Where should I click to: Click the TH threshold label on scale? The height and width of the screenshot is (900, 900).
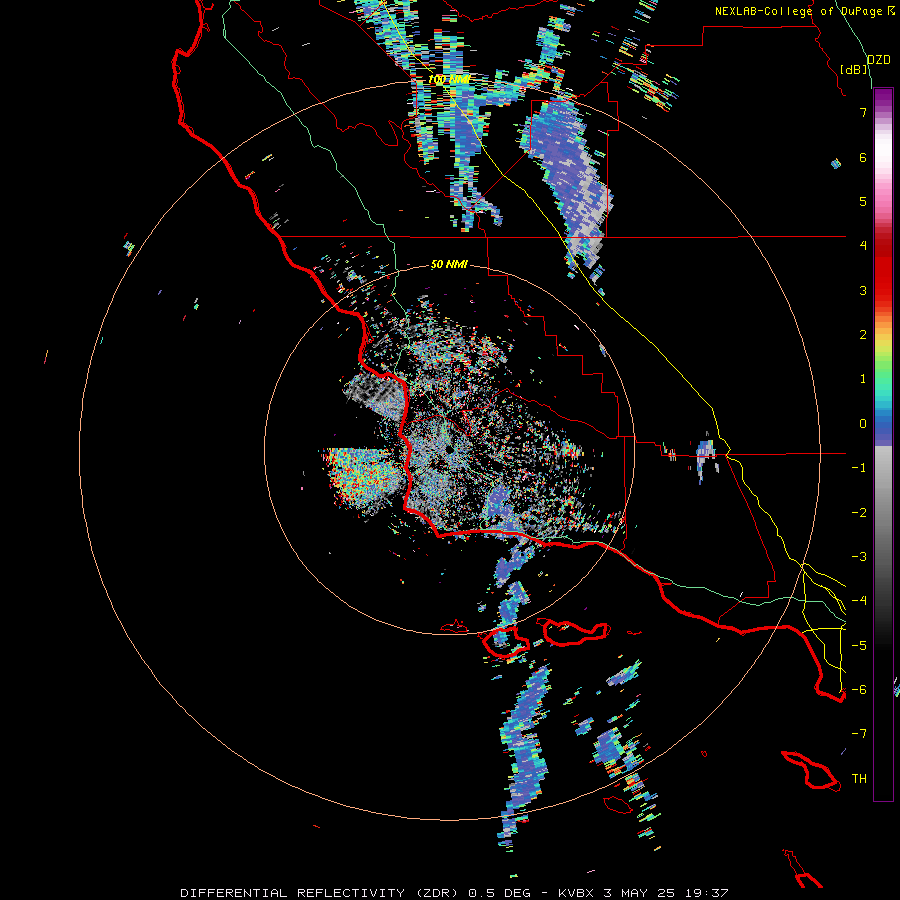(x=859, y=779)
